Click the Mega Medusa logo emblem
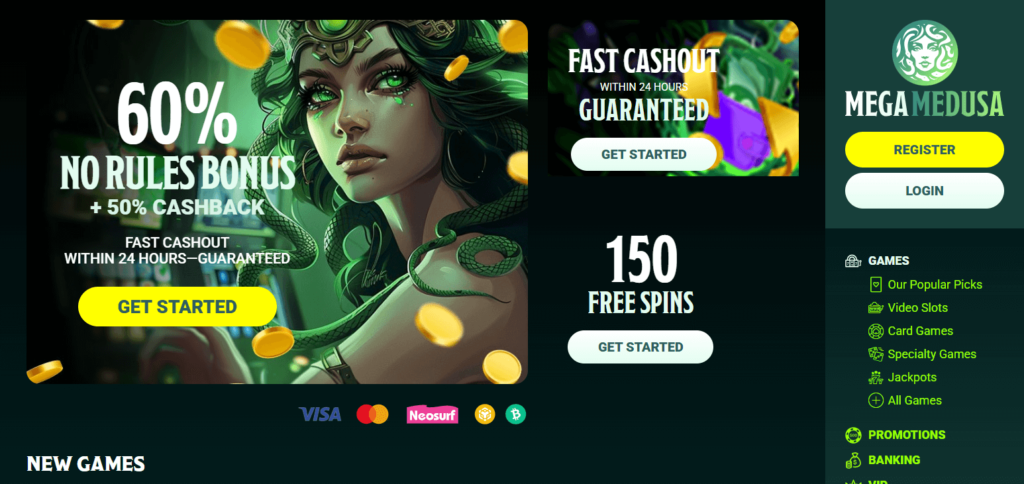 click(x=924, y=53)
